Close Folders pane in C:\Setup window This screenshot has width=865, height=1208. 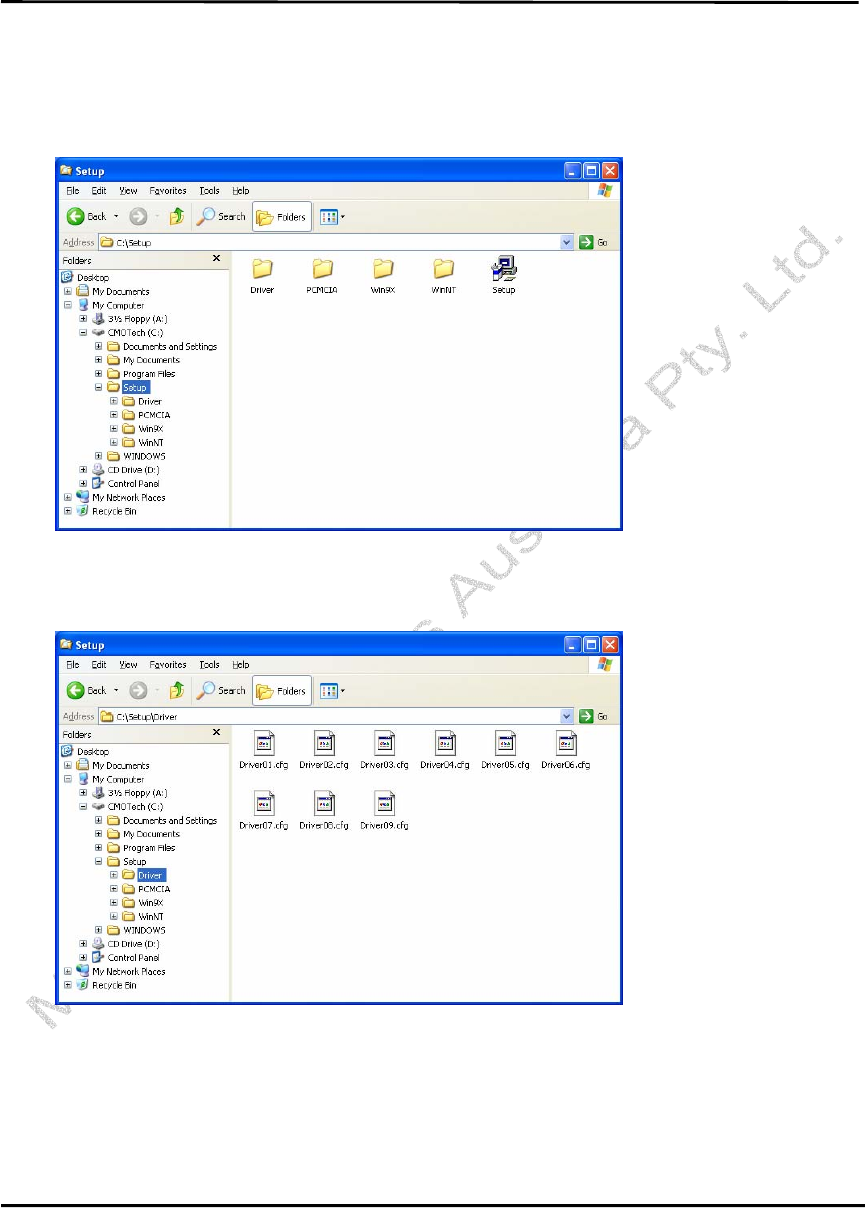coord(216,258)
